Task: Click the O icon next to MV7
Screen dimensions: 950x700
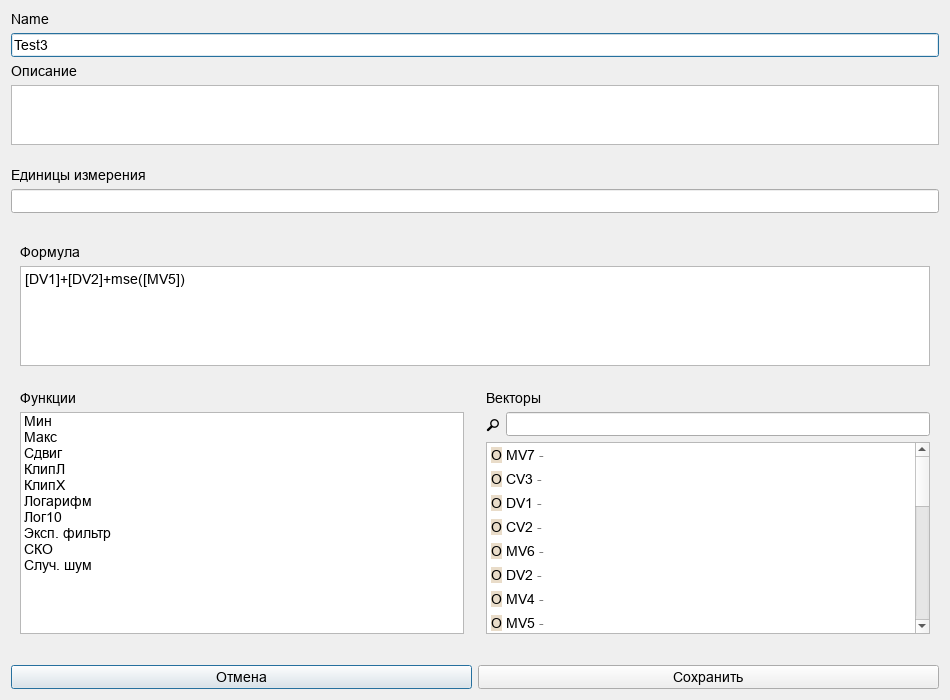Action: pos(496,455)
